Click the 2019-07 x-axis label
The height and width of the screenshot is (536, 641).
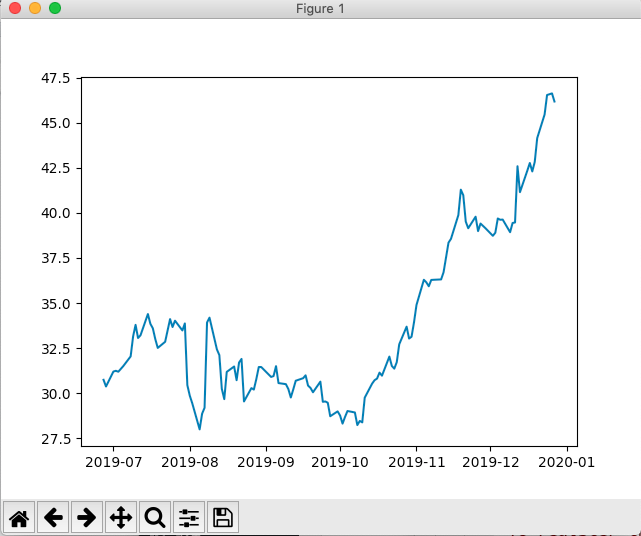coord(114,462)
